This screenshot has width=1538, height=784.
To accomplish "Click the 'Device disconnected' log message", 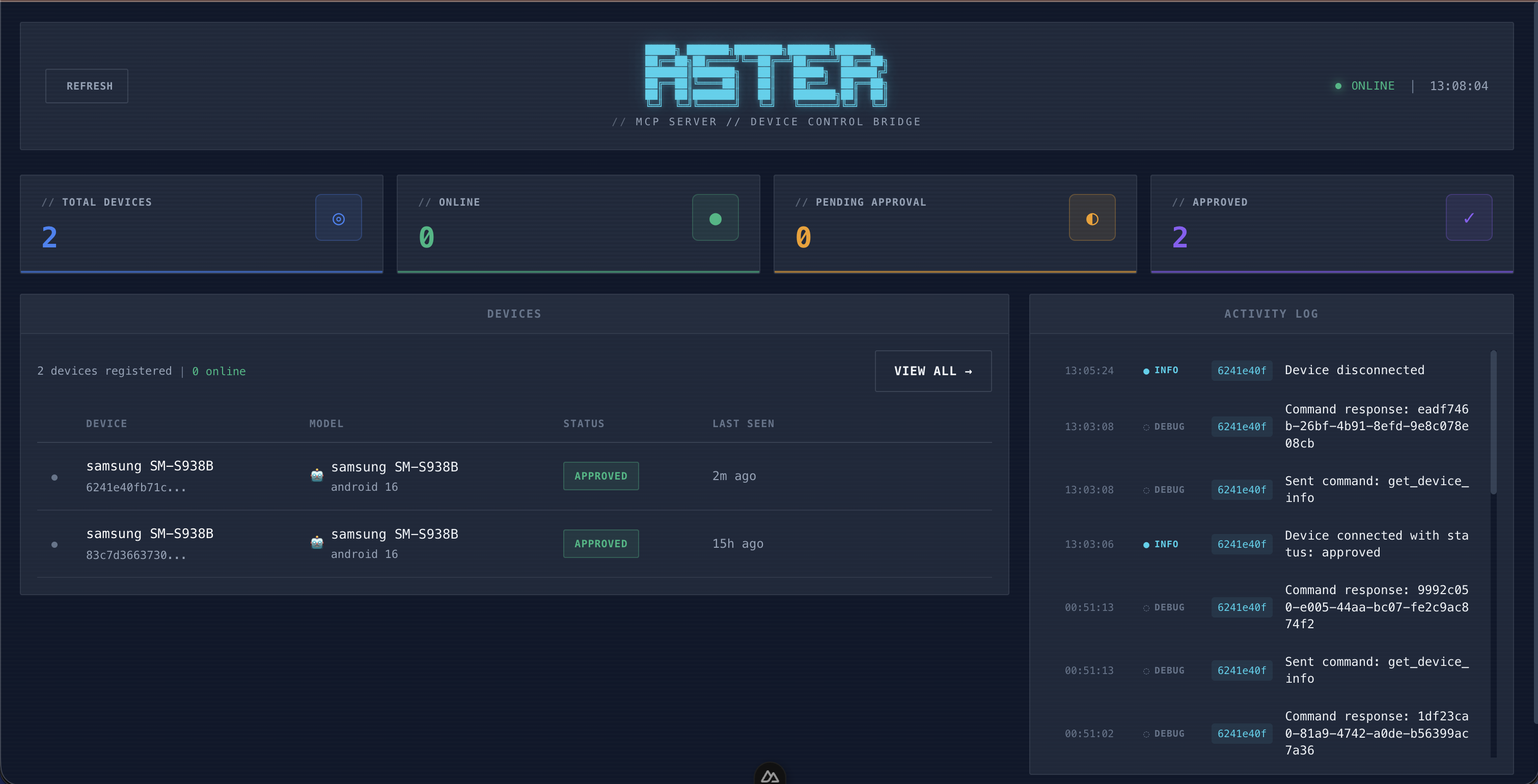I will coord(1354,371).
